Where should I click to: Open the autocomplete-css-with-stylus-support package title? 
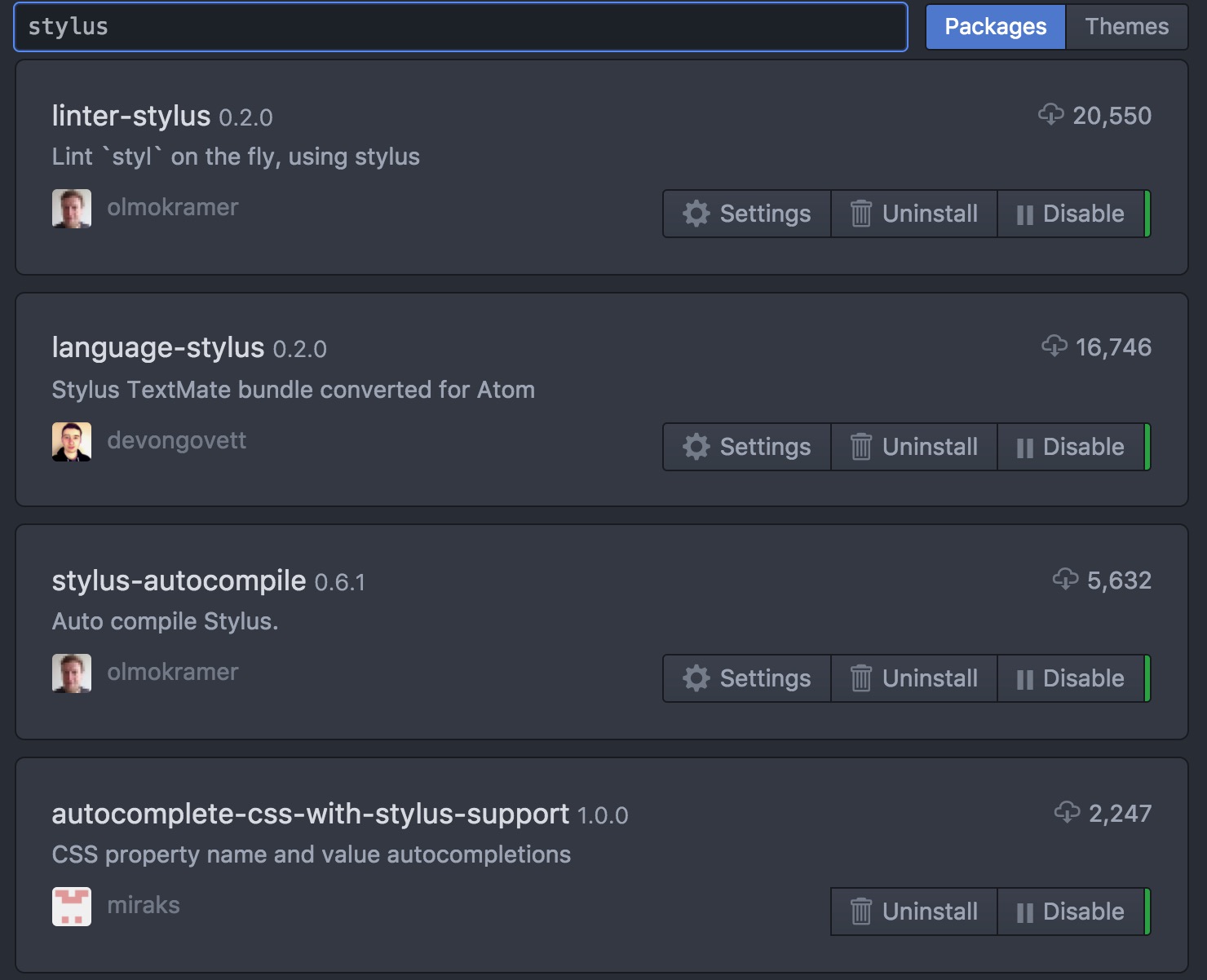[311, 814]
